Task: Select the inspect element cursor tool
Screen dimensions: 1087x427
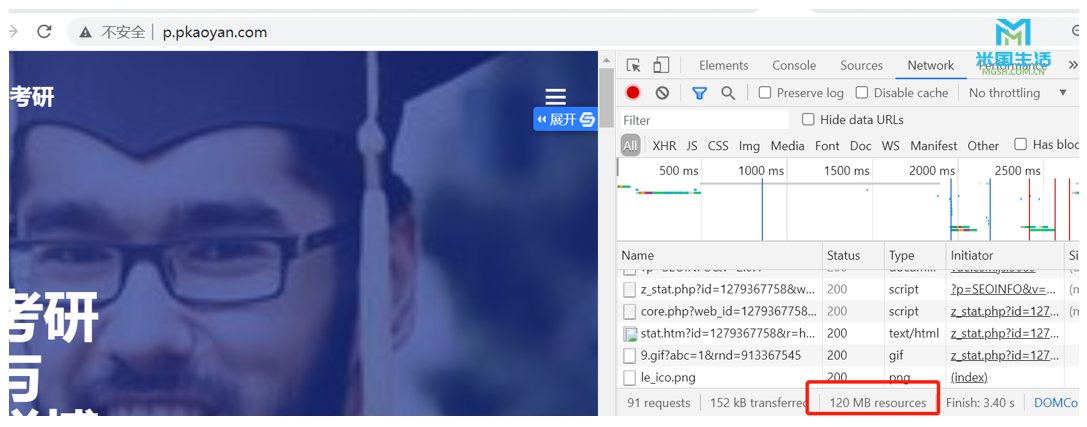Action: coord(634,65)
